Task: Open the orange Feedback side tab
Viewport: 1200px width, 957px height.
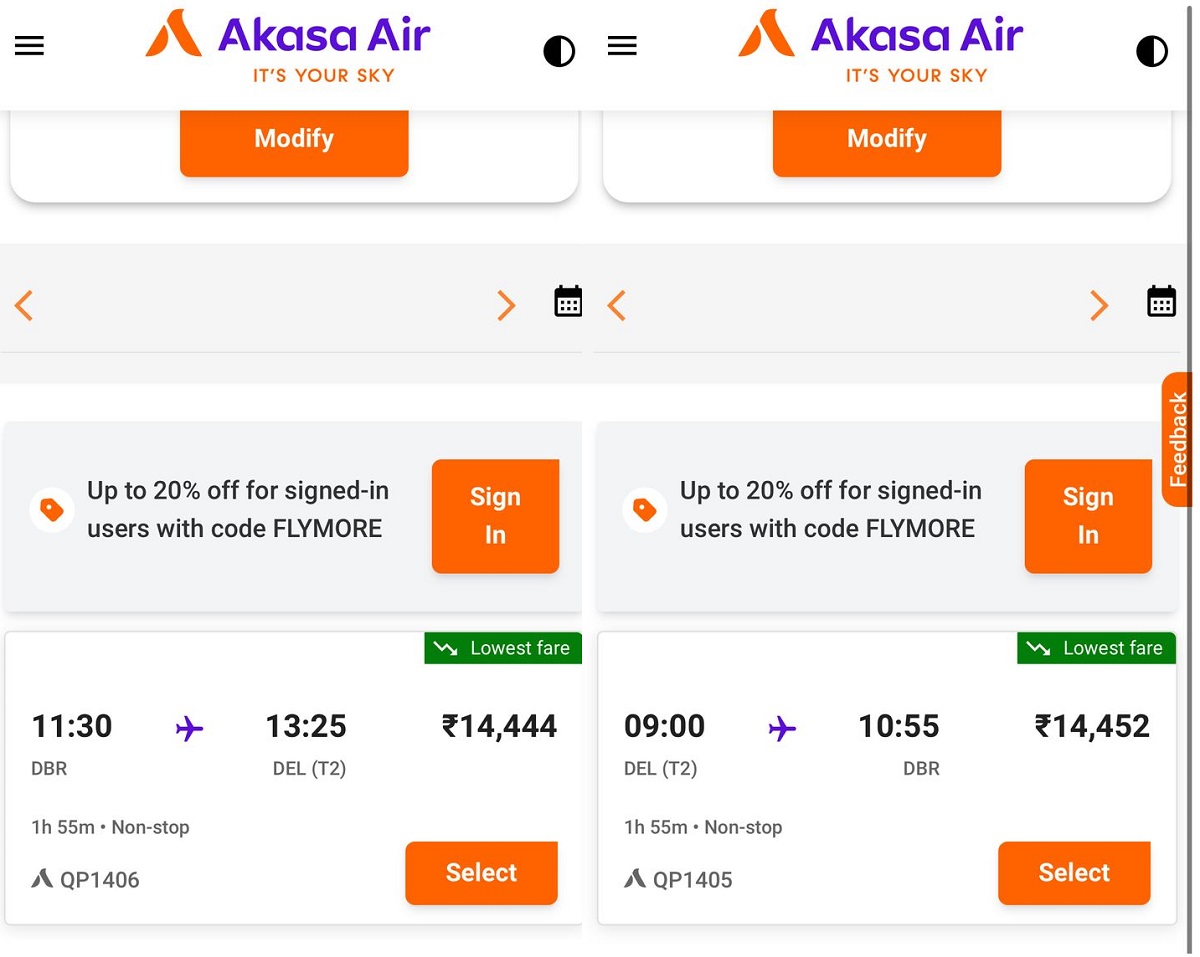Action: click(1178, 439)
